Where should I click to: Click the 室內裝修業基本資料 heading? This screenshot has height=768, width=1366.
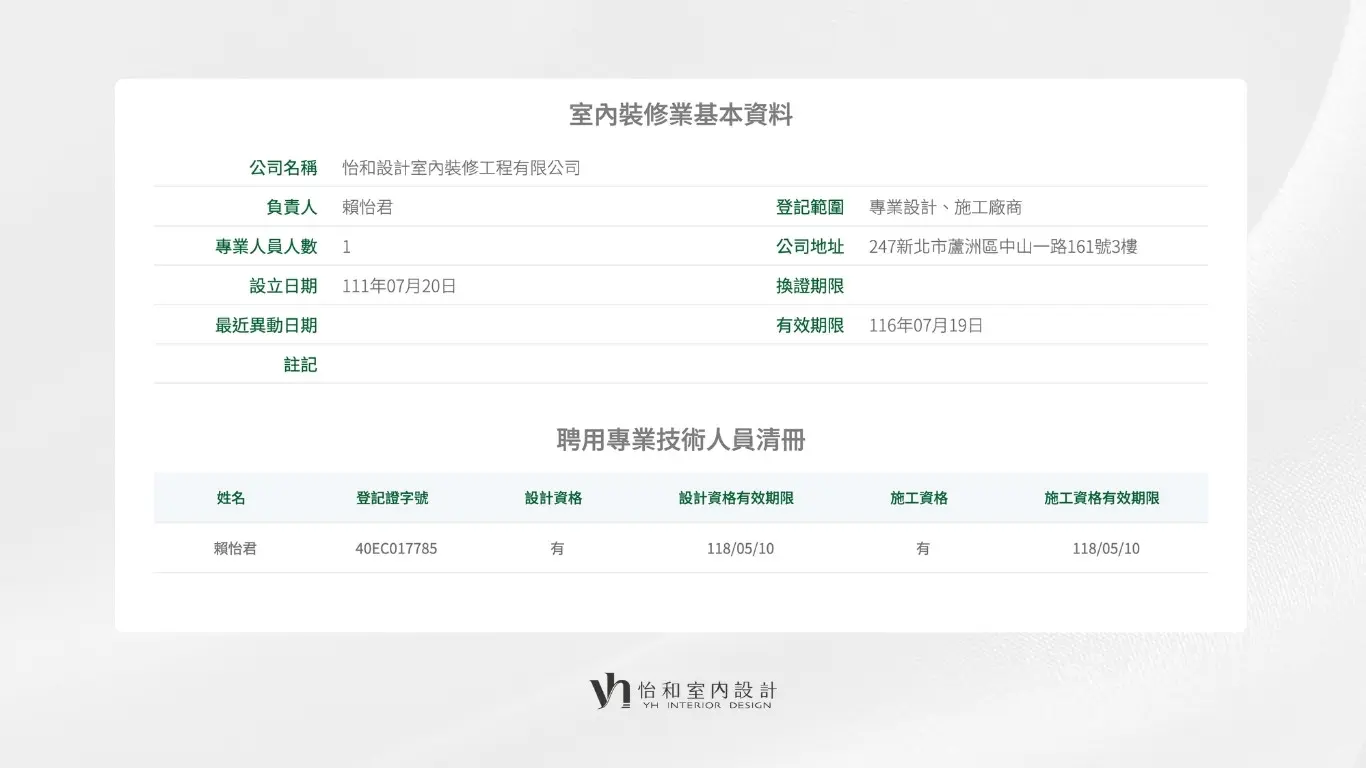pos(681,115)
